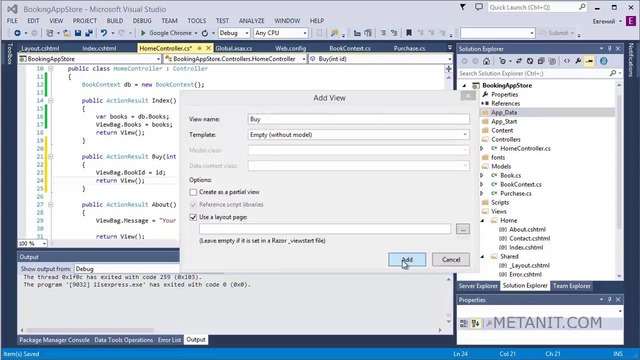Click the layout page browse ellipsis button
640x360 pixels.
pyautogui.click(x=462, y=229)
